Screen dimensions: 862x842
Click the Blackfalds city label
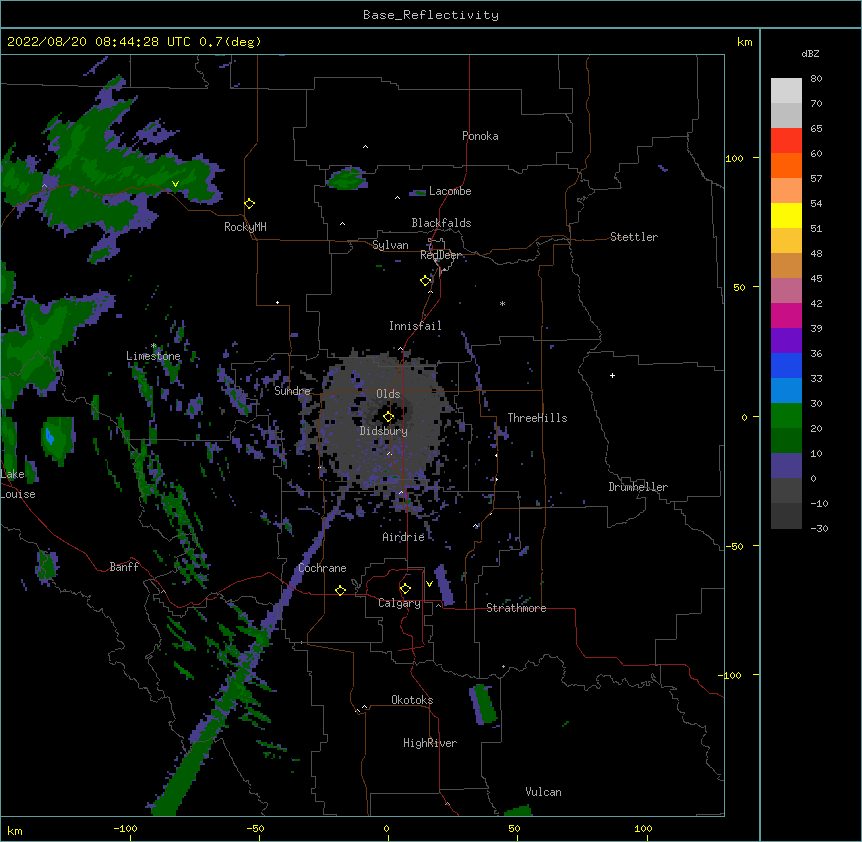pos(441,223)
